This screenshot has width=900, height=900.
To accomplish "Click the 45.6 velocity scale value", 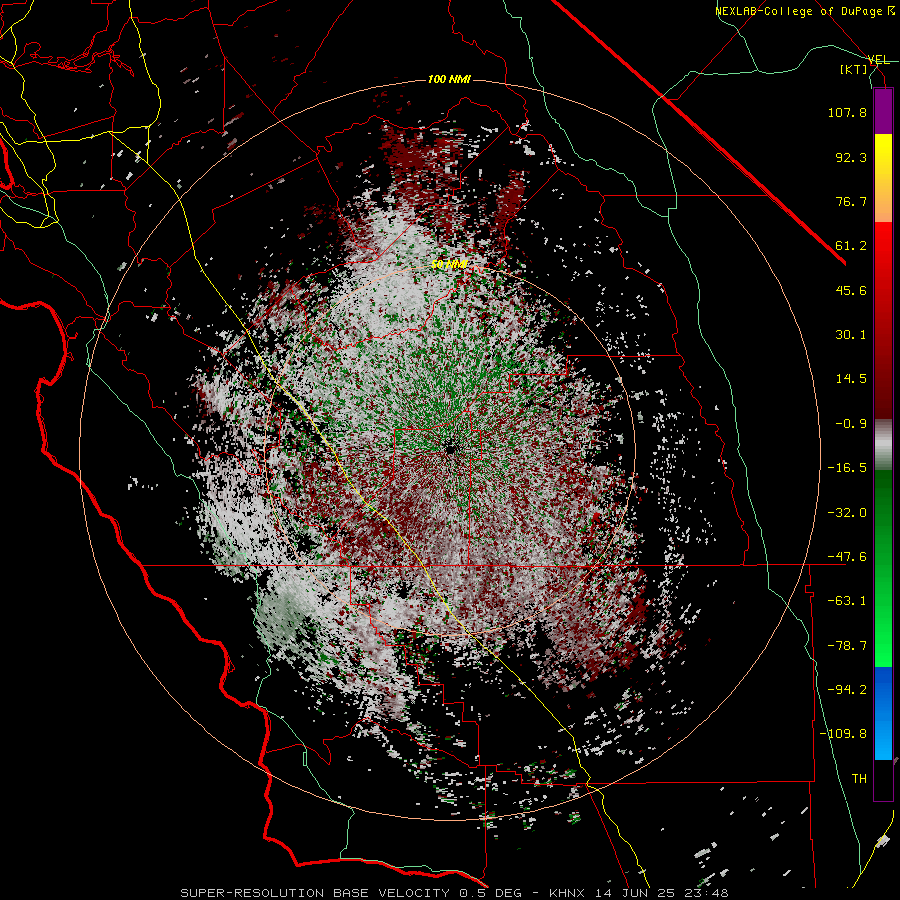I will coord(851,290).
